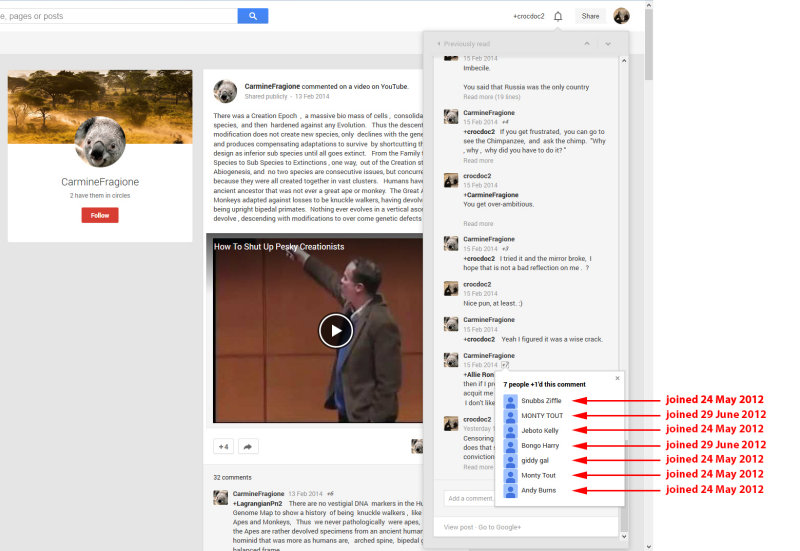Open giddy gal's avatar icon
Image resolution: width=800 pixels, height=551 pixels.
pos(510,461)
